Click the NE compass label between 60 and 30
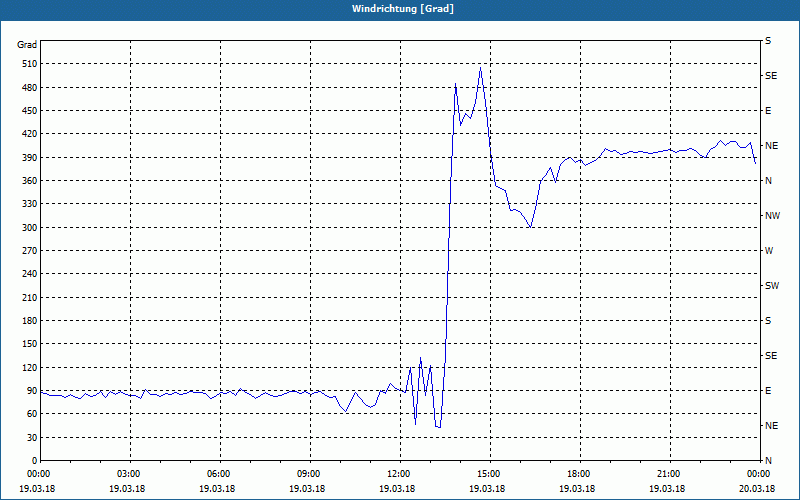Image resolution: width=800 pixels, height=500 pixels. [772, 426]
